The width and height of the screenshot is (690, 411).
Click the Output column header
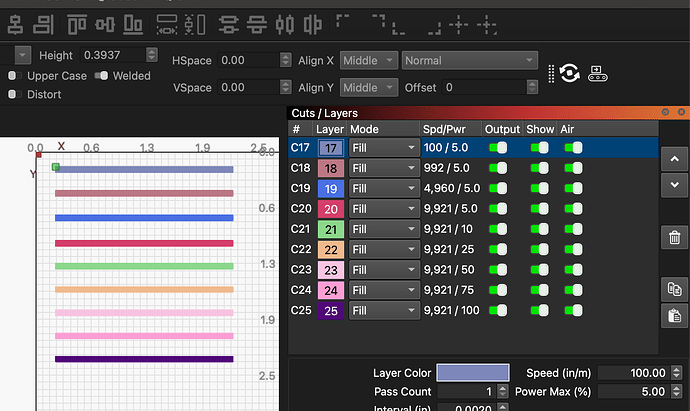(x=502, y=129)
